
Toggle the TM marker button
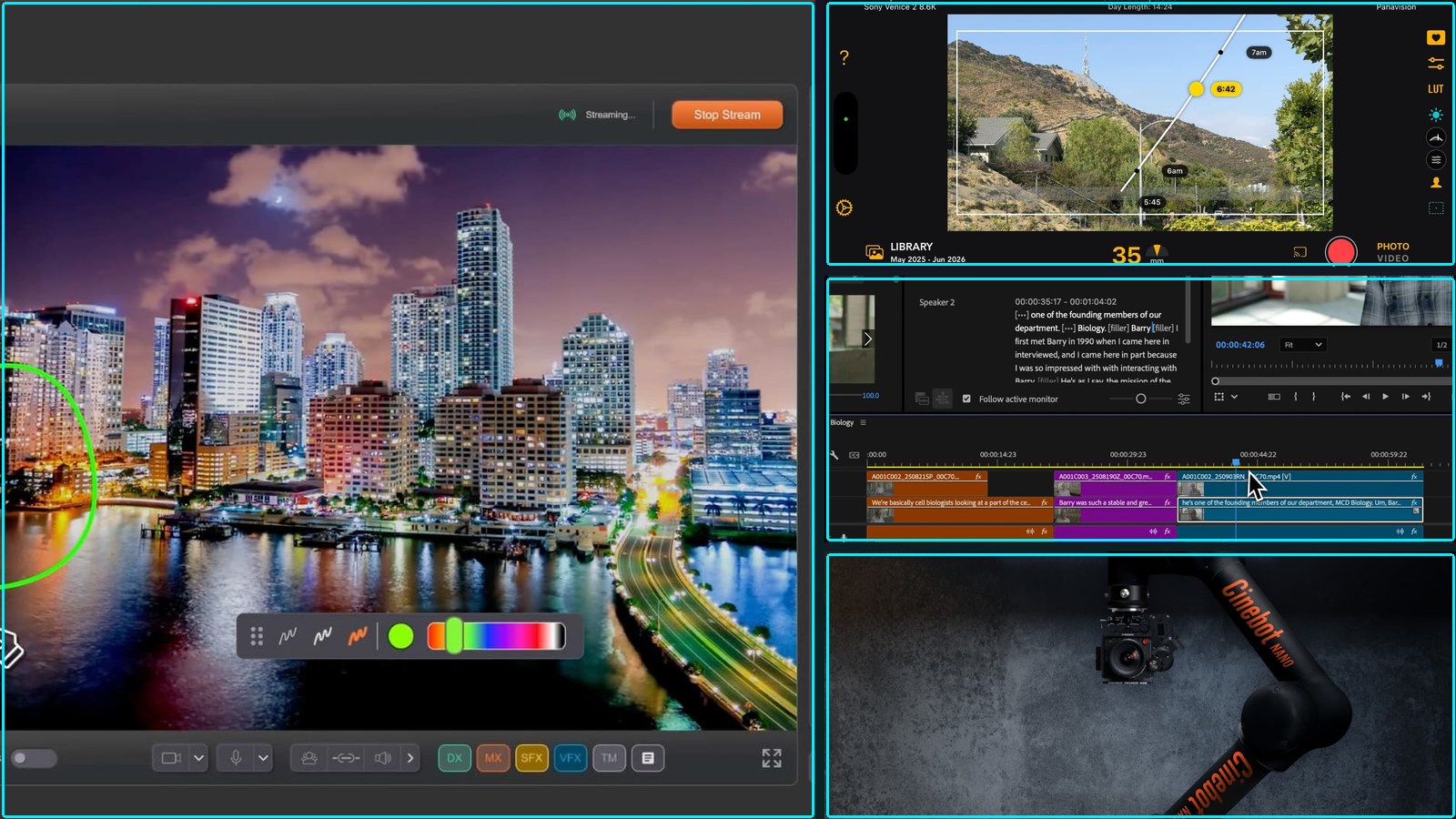tap(609, 758)
